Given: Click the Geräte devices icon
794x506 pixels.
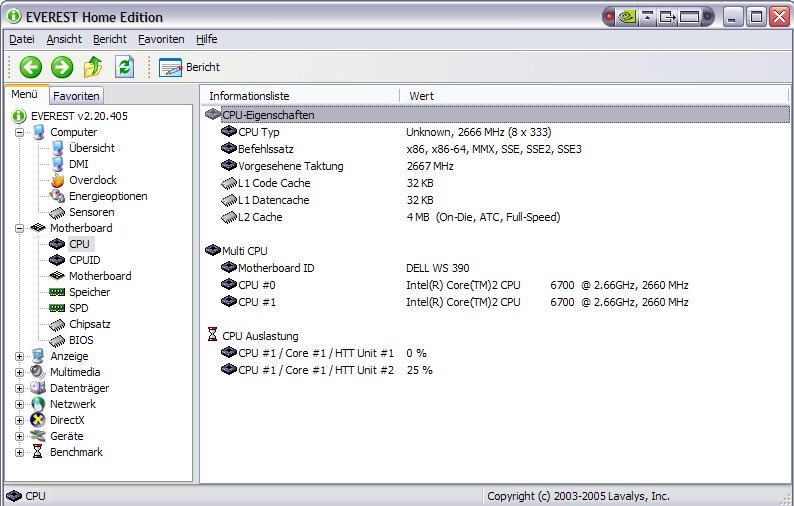Looking at the screenshot, I should tap(38, 436).
